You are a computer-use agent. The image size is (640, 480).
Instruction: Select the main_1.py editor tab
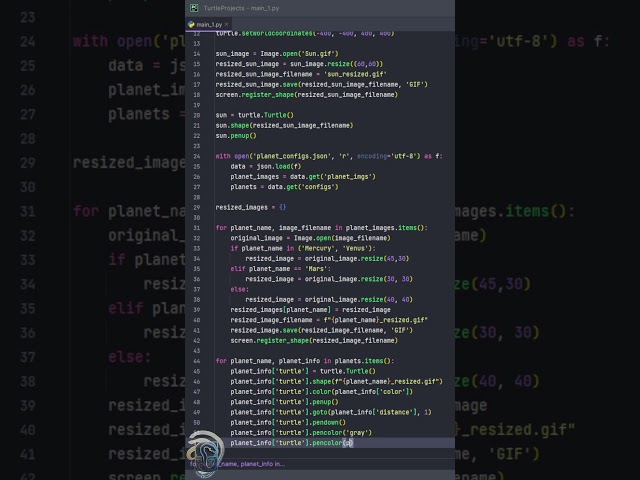(x=209, y=24)
